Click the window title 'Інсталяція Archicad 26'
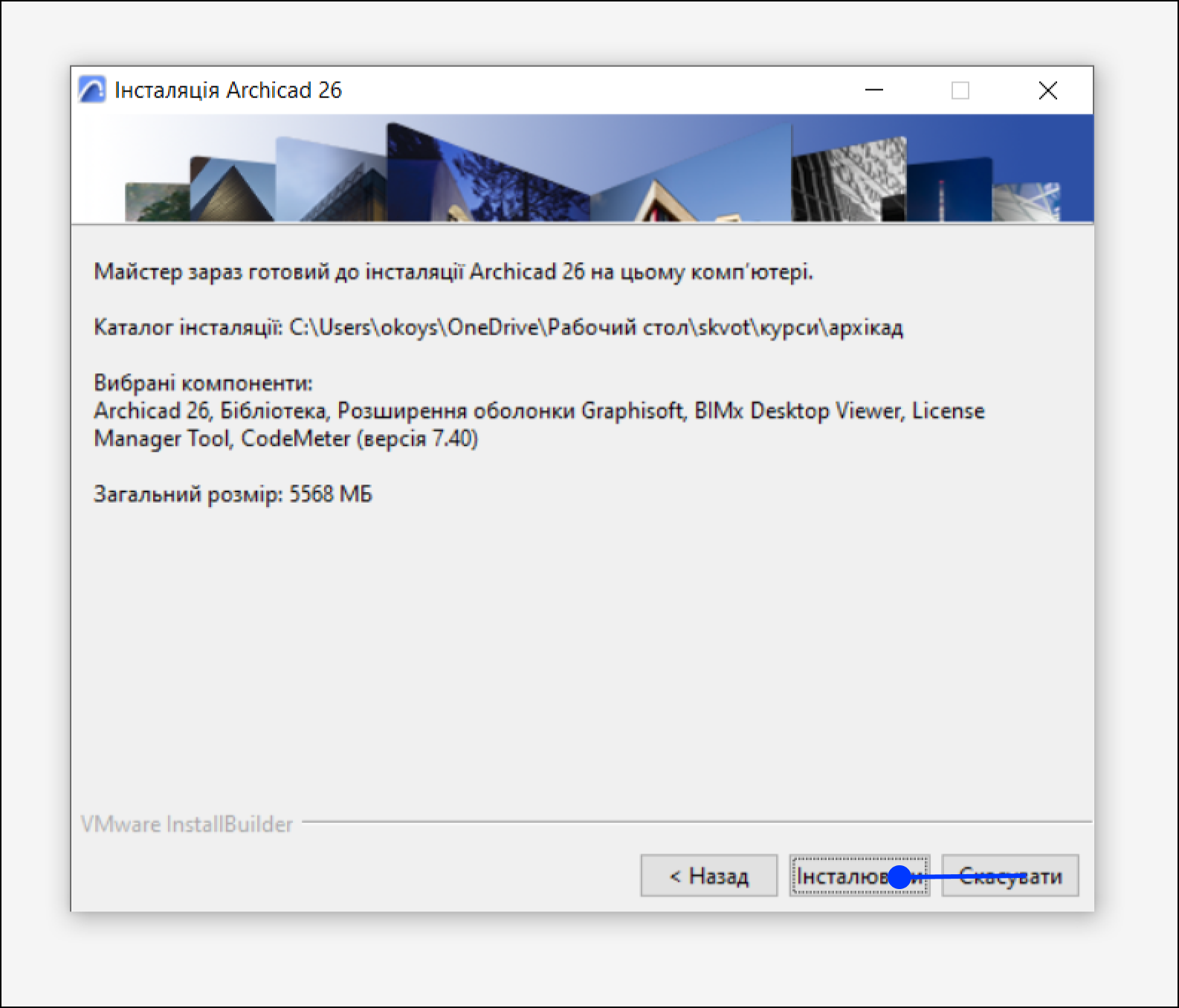 (227, 90)
